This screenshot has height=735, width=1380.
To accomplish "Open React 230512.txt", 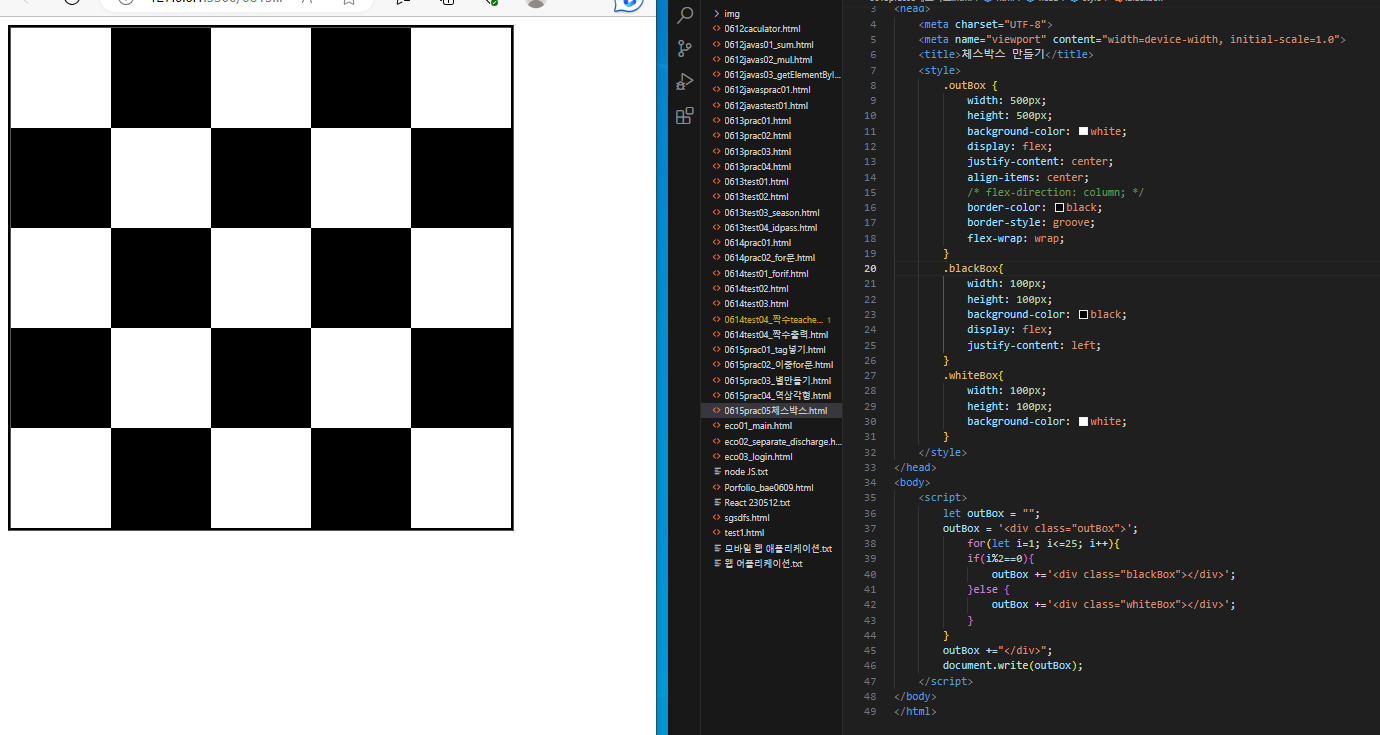I will [756, 503].
